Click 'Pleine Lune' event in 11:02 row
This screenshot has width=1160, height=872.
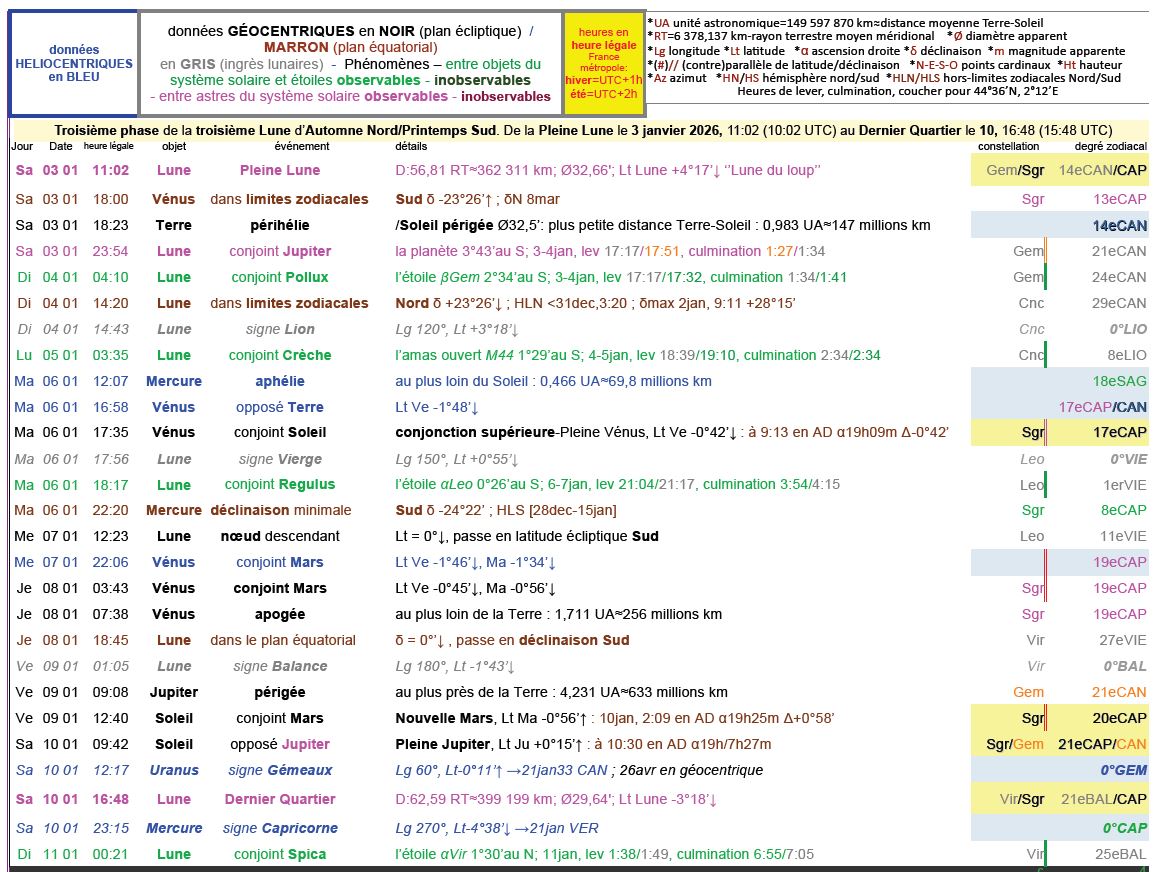pyautogui.click(x=280, y=171)
